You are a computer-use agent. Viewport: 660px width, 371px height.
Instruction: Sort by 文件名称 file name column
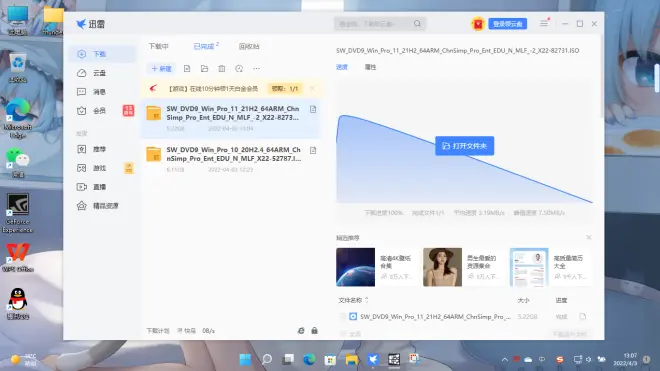pos(354,300)
